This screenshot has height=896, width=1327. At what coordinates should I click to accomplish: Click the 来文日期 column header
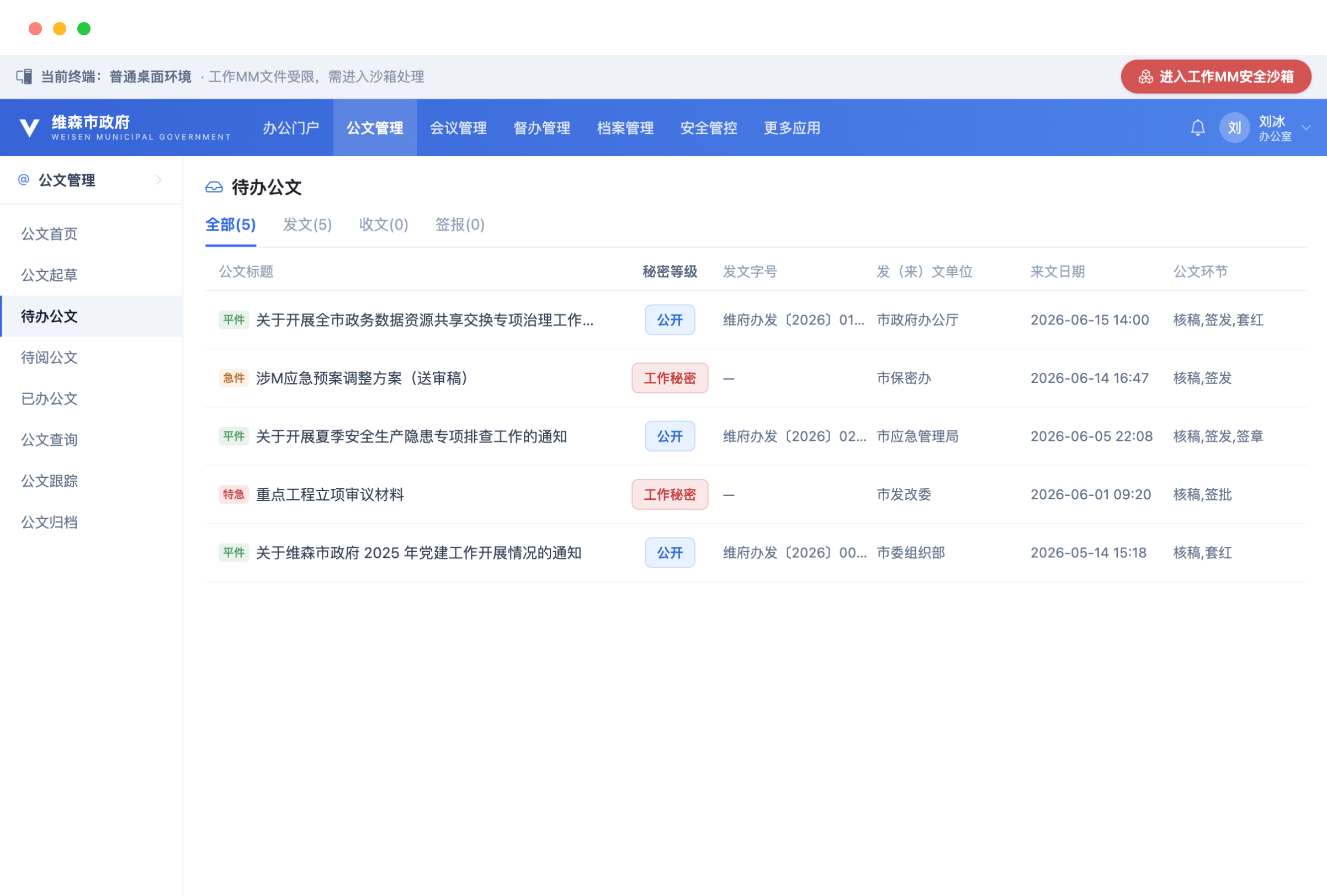(x=1058, y=271)
